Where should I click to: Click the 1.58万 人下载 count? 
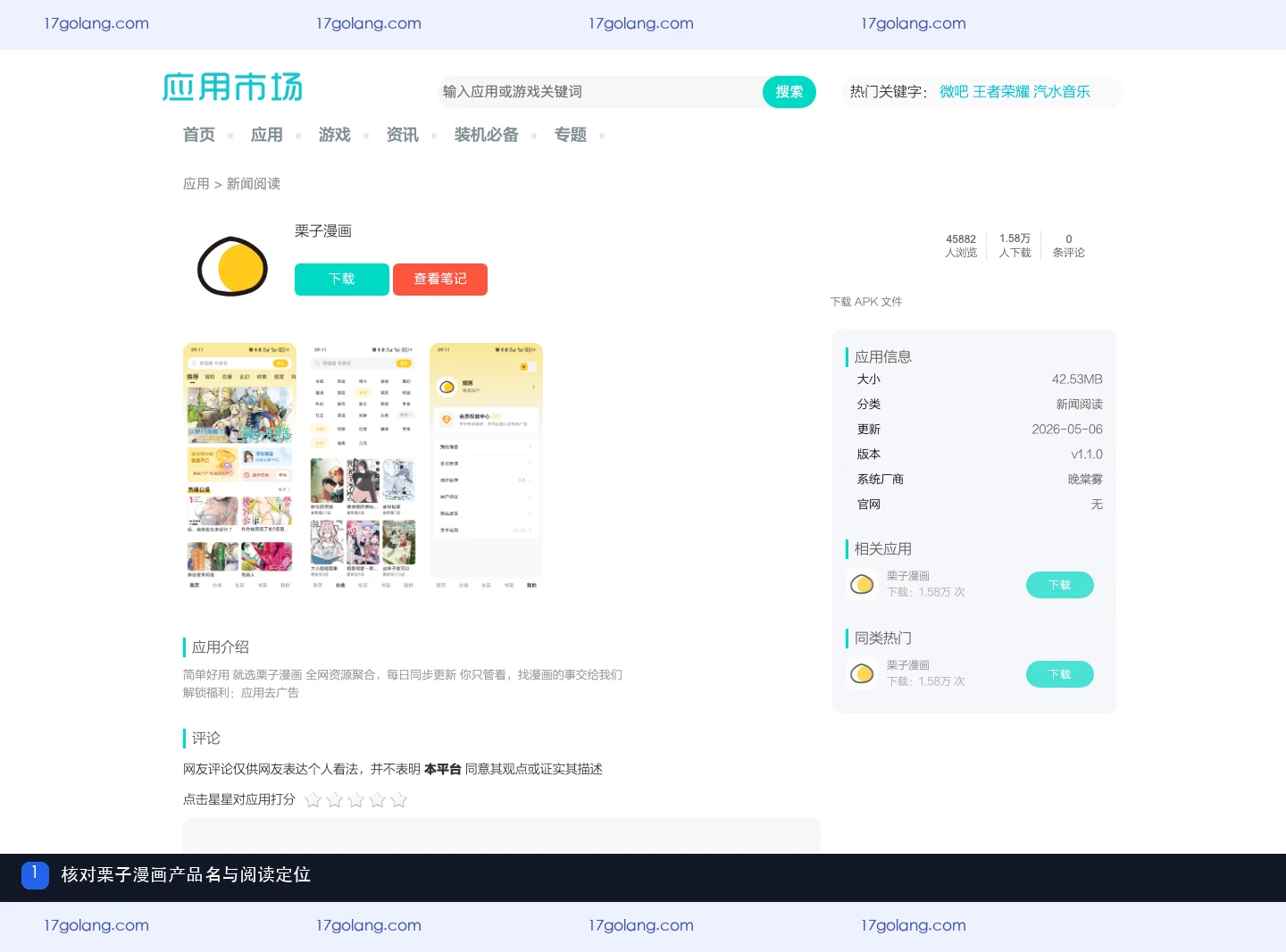click(x=1015, y=246)
